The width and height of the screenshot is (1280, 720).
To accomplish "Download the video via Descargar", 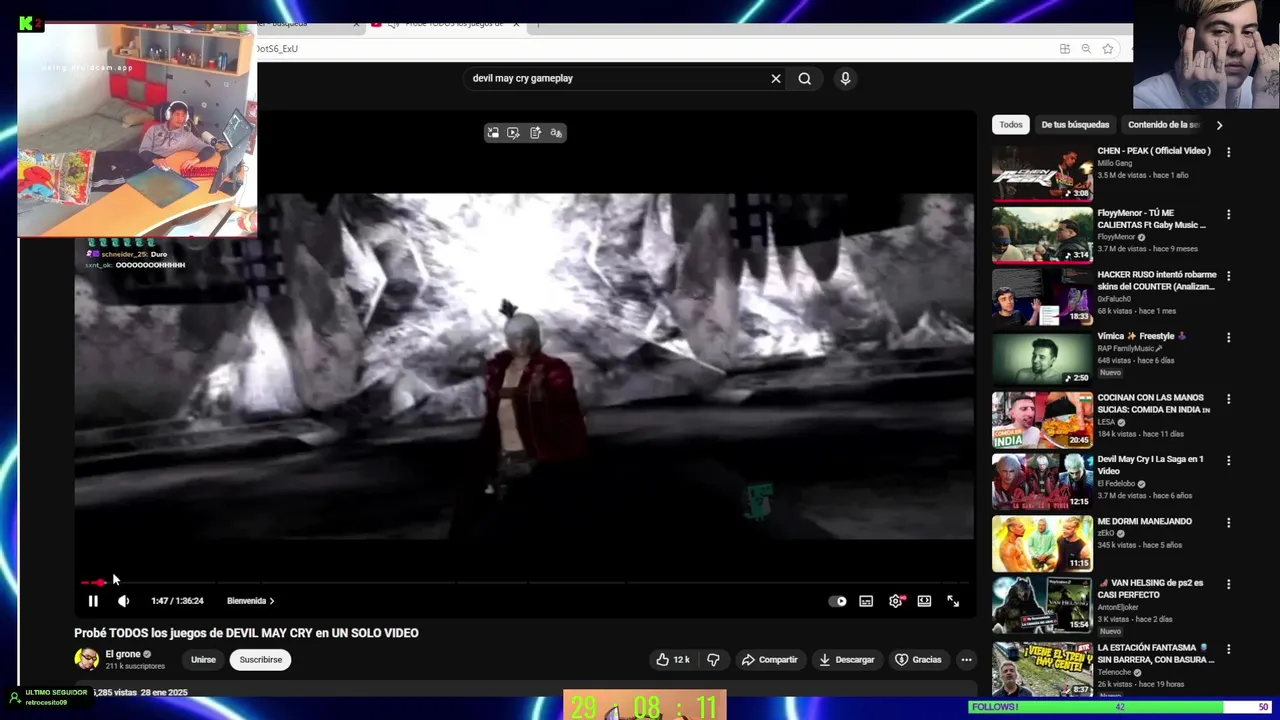I will (x=846, y=660).
